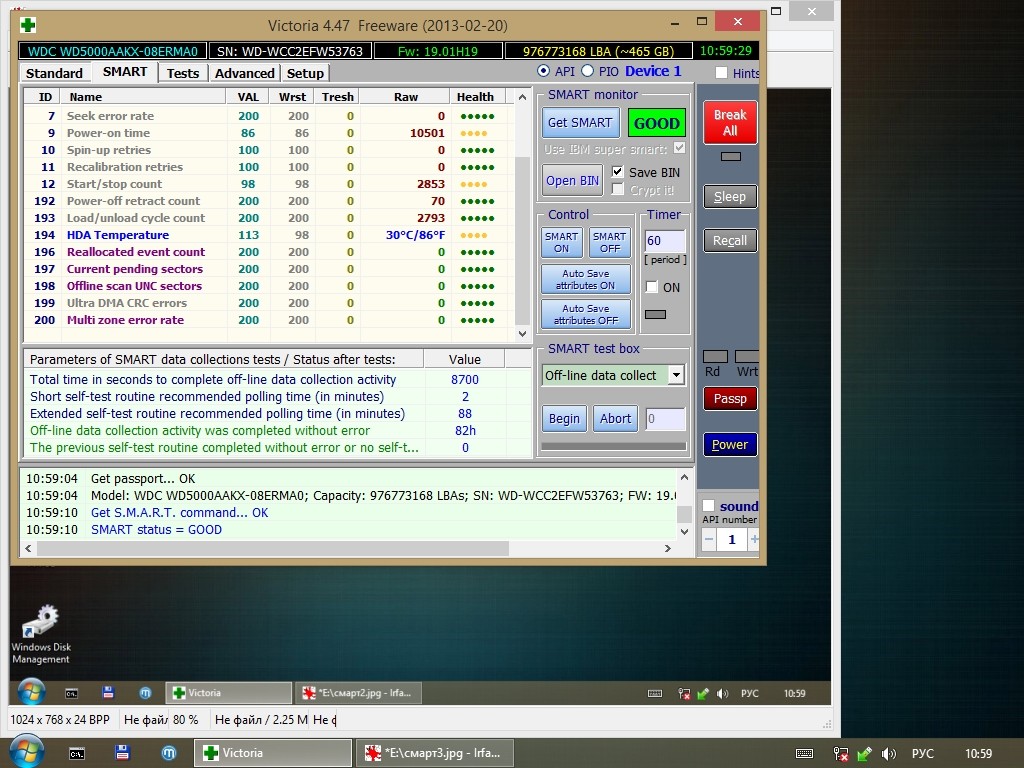This screenshot has height=768, width=1024.
Task: Click Auto Save attributes OFF
Action: point(586,314)
